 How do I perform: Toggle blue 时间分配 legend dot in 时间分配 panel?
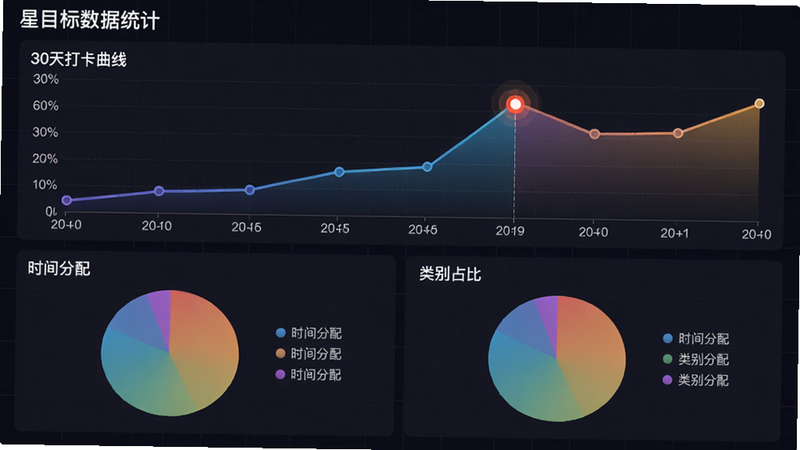[280, 333]
